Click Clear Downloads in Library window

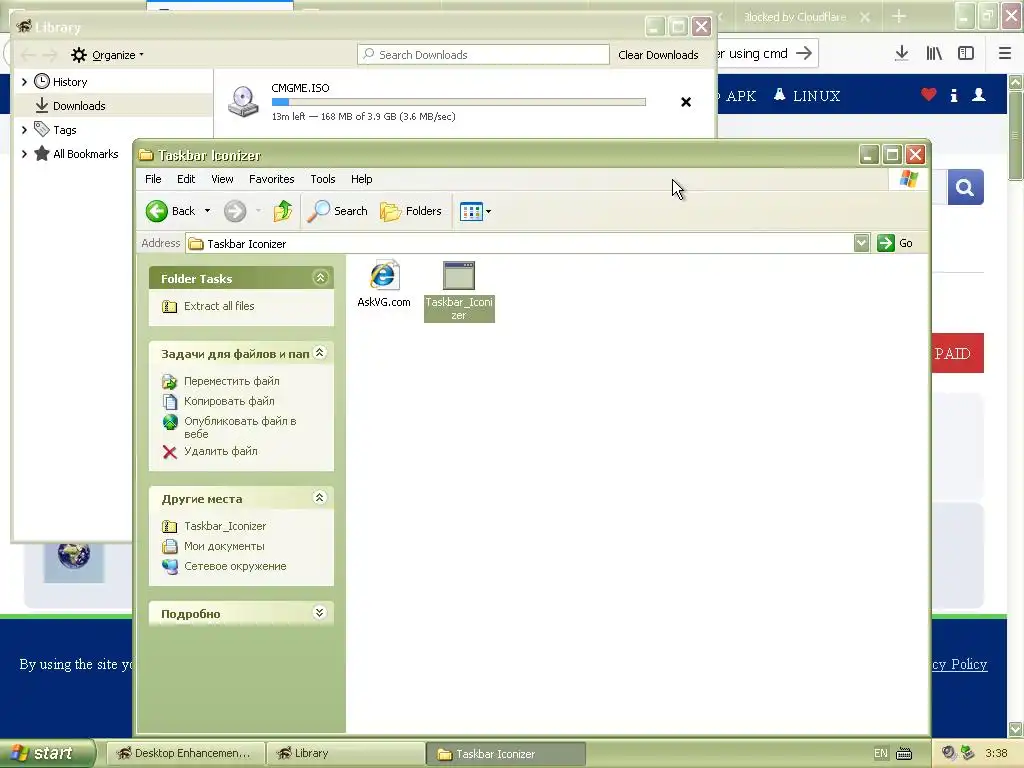coord(658,55)
